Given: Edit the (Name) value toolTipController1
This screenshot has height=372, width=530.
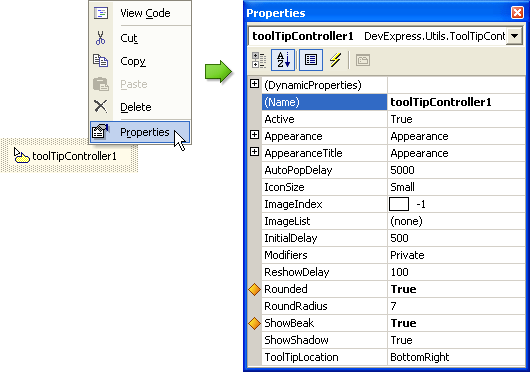Looking at the screenshot, I should click(441, 102).
